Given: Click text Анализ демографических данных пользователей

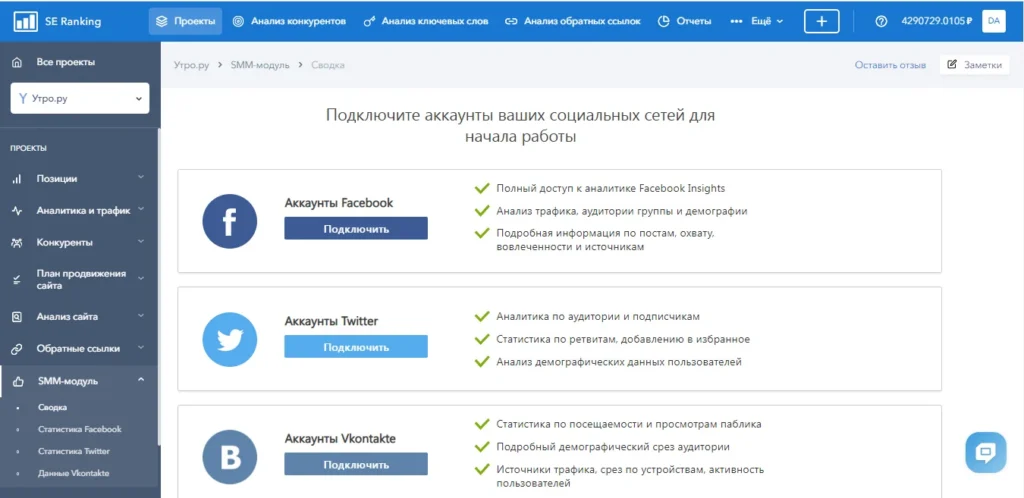Looking at the screenshot, I should click(619, 362).
